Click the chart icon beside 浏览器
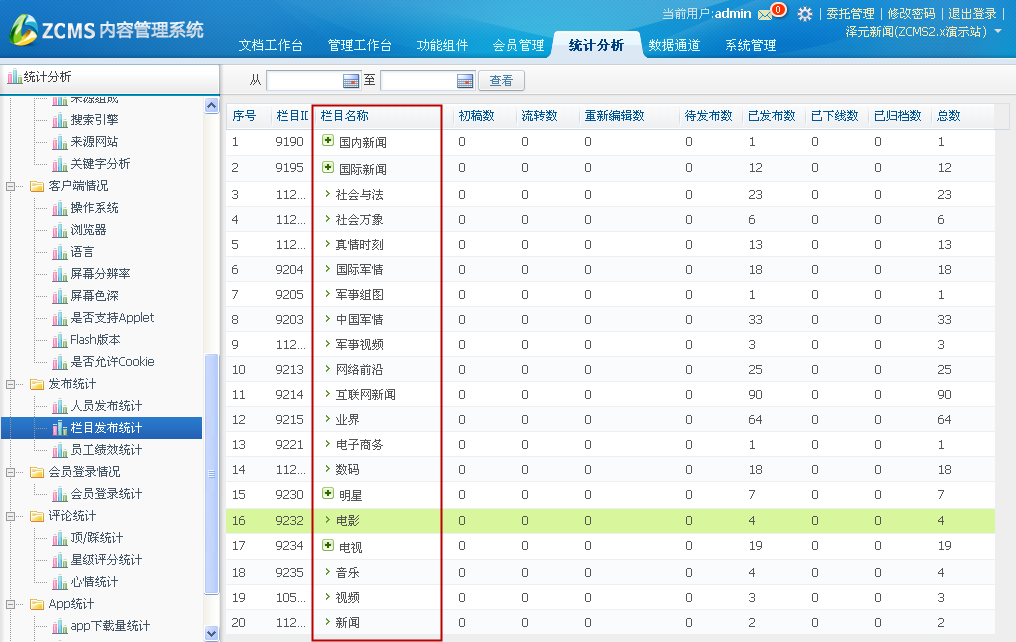 60,230
